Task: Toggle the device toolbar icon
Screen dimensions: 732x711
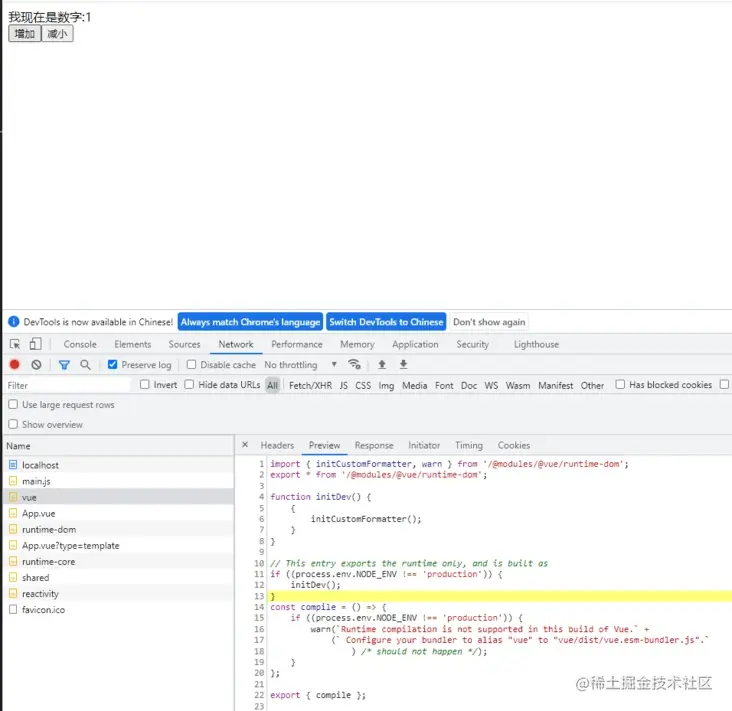Action: (x=35, y=345)
